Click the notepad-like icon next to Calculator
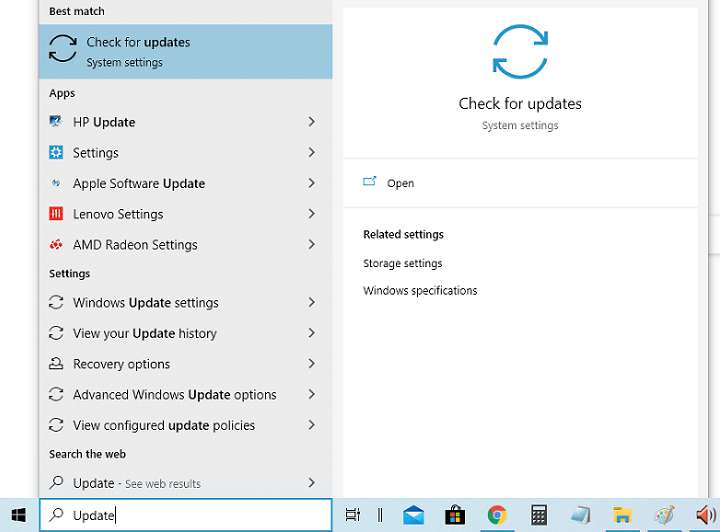720x532 pixels. 580,515
